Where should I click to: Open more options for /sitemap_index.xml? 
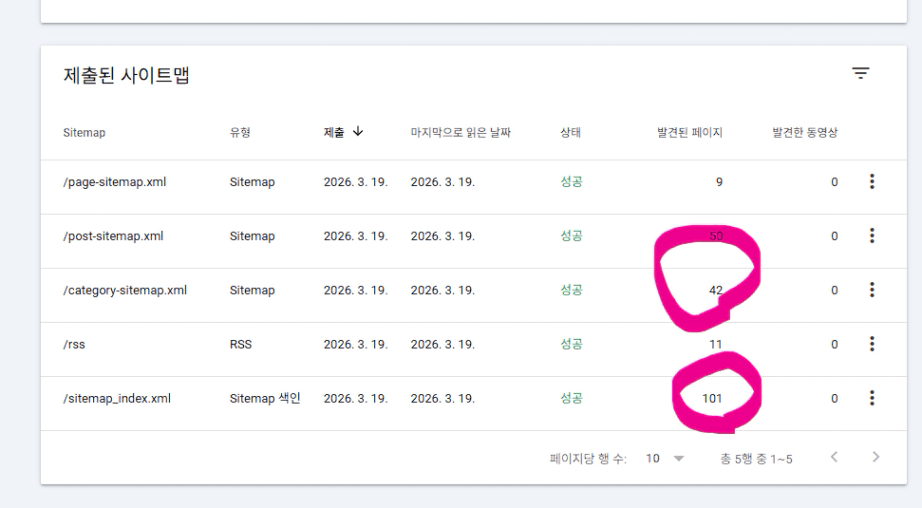[x=872, y=398]
